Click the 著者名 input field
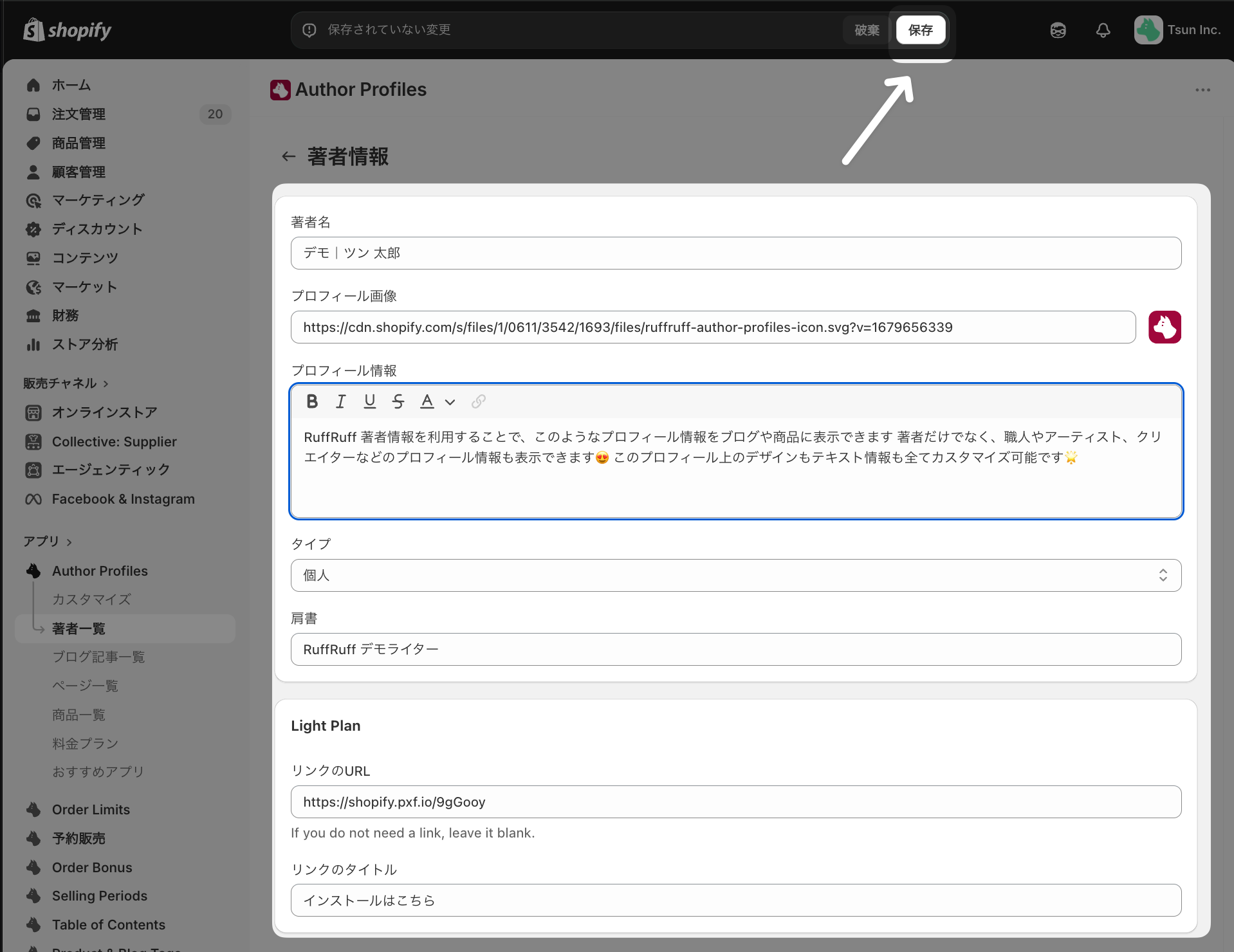 (735, 253)
